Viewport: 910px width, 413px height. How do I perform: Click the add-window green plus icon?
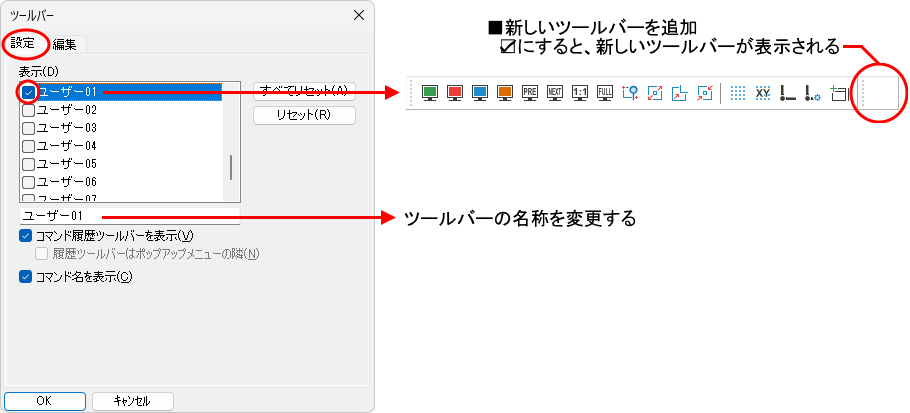coord(839,93)
